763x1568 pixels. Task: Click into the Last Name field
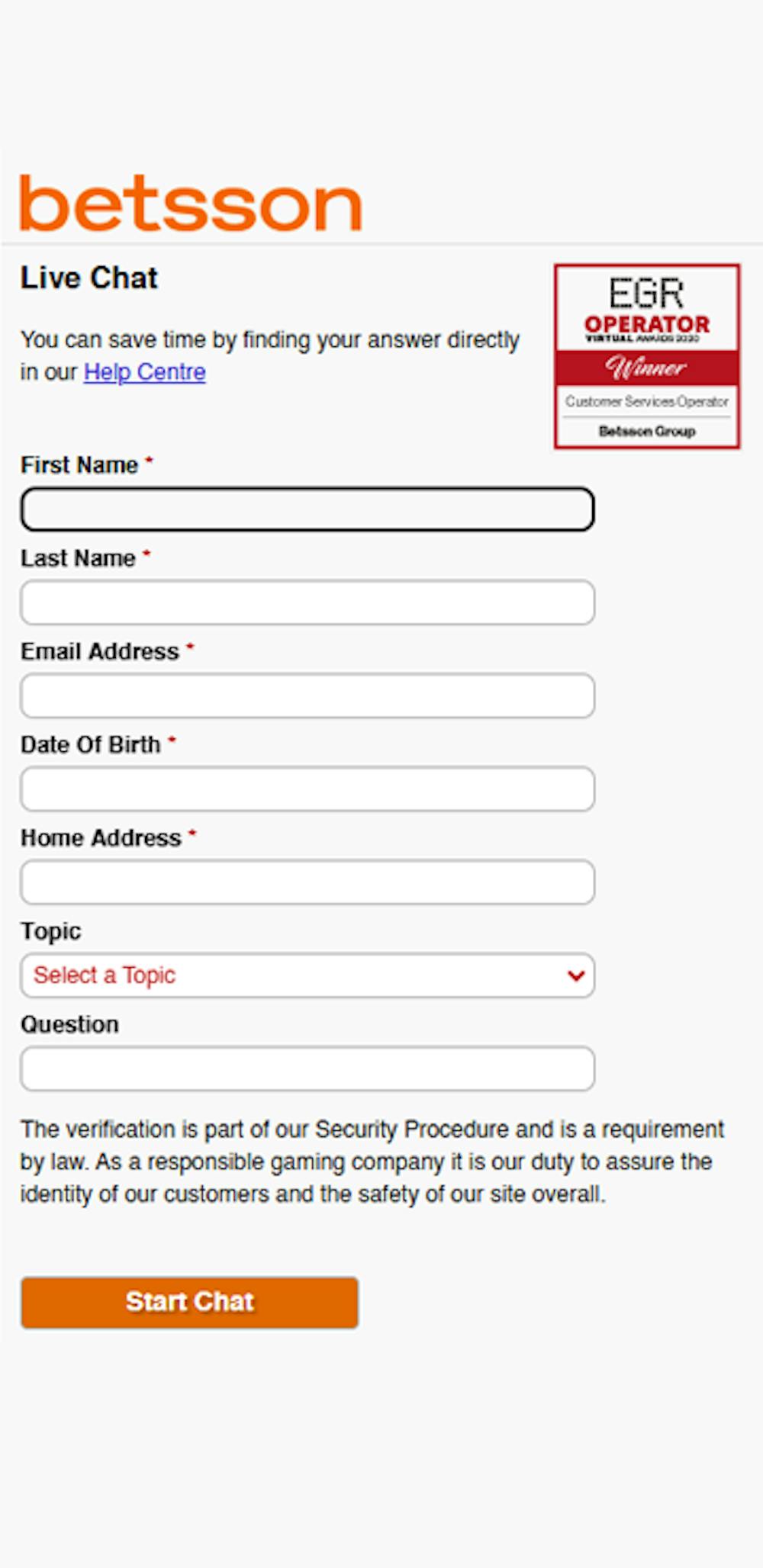pyautogui.click(x=307, y=602)
